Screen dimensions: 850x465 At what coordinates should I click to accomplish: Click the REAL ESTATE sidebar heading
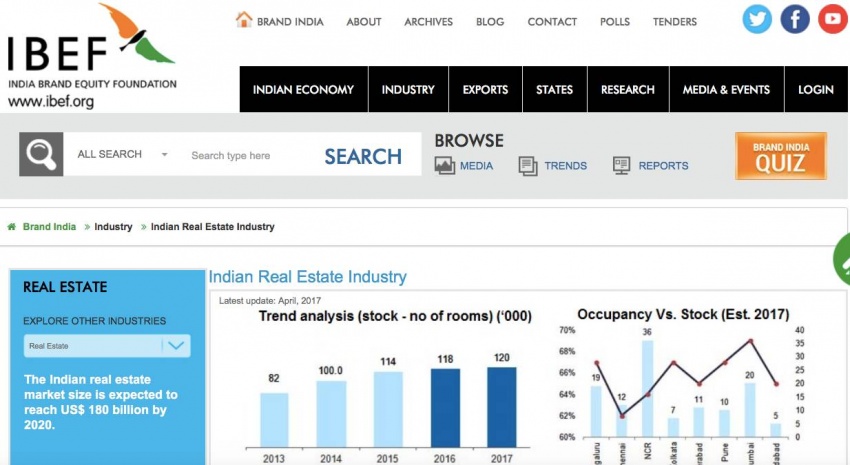tap(65, 287)
